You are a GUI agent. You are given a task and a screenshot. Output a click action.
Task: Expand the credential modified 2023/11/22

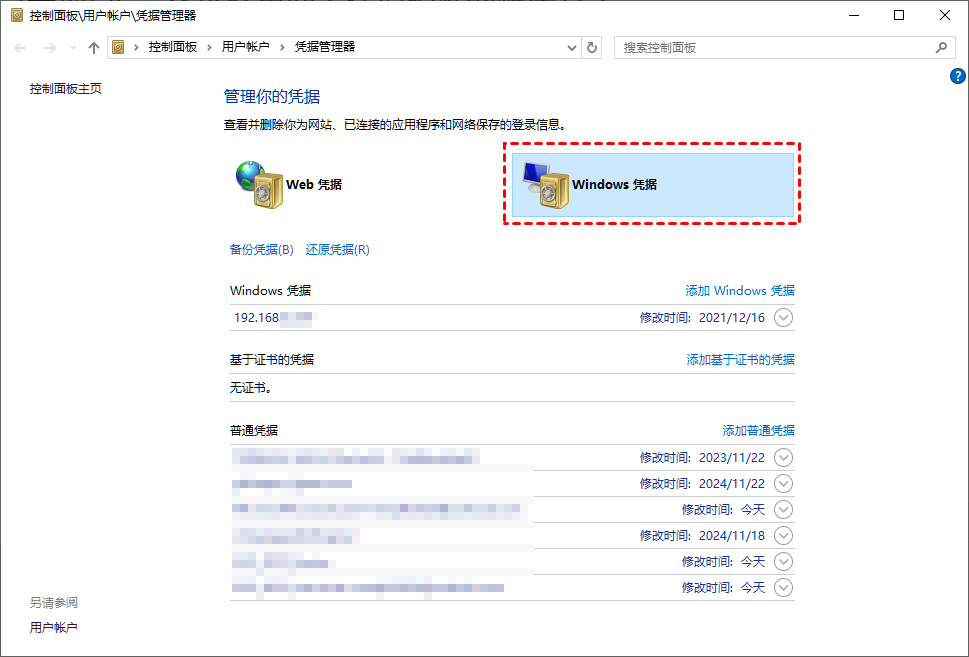tap(783, 457)
